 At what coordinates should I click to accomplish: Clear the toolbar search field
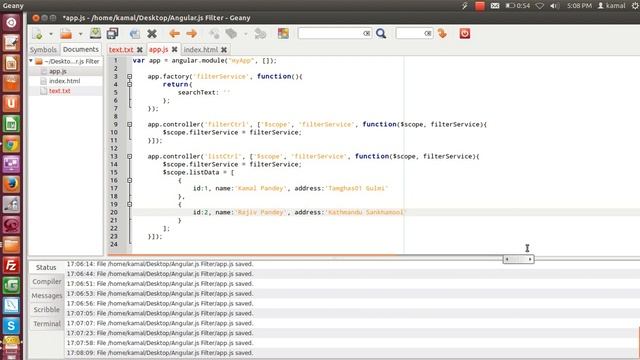pyautogui.click(x=367, y=33)
